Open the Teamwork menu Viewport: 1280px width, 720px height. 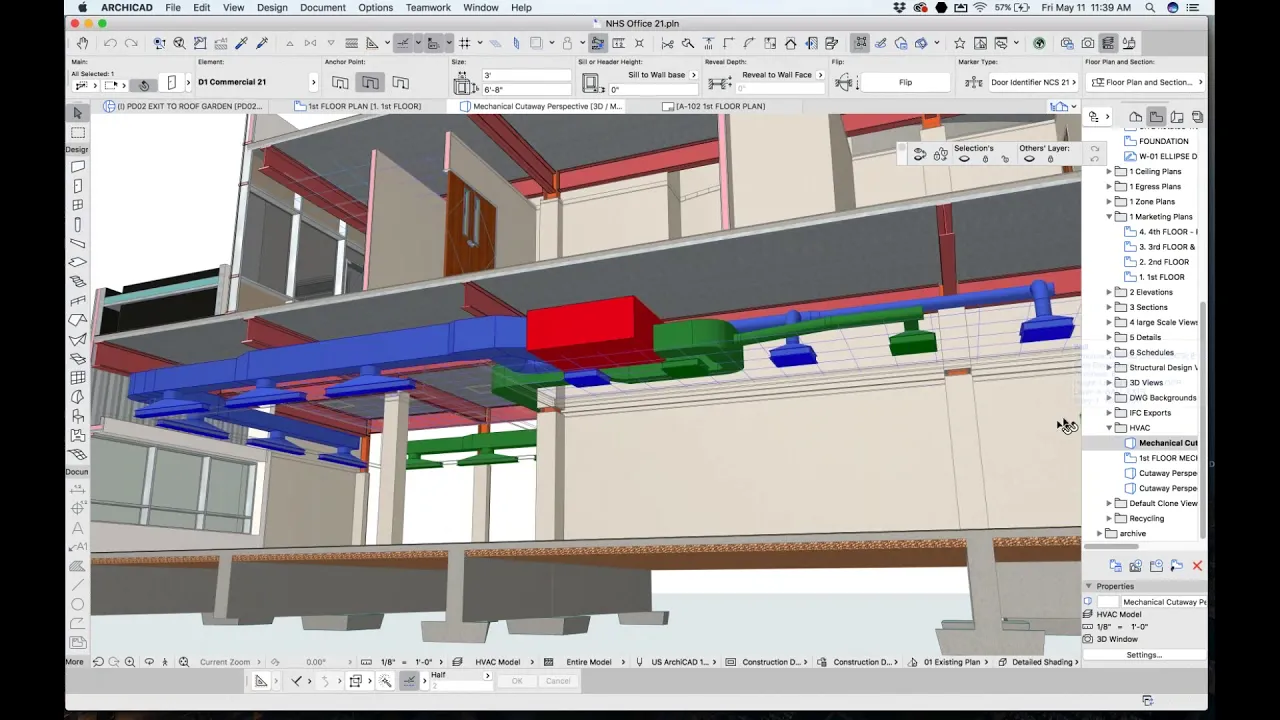coord(428,7)
